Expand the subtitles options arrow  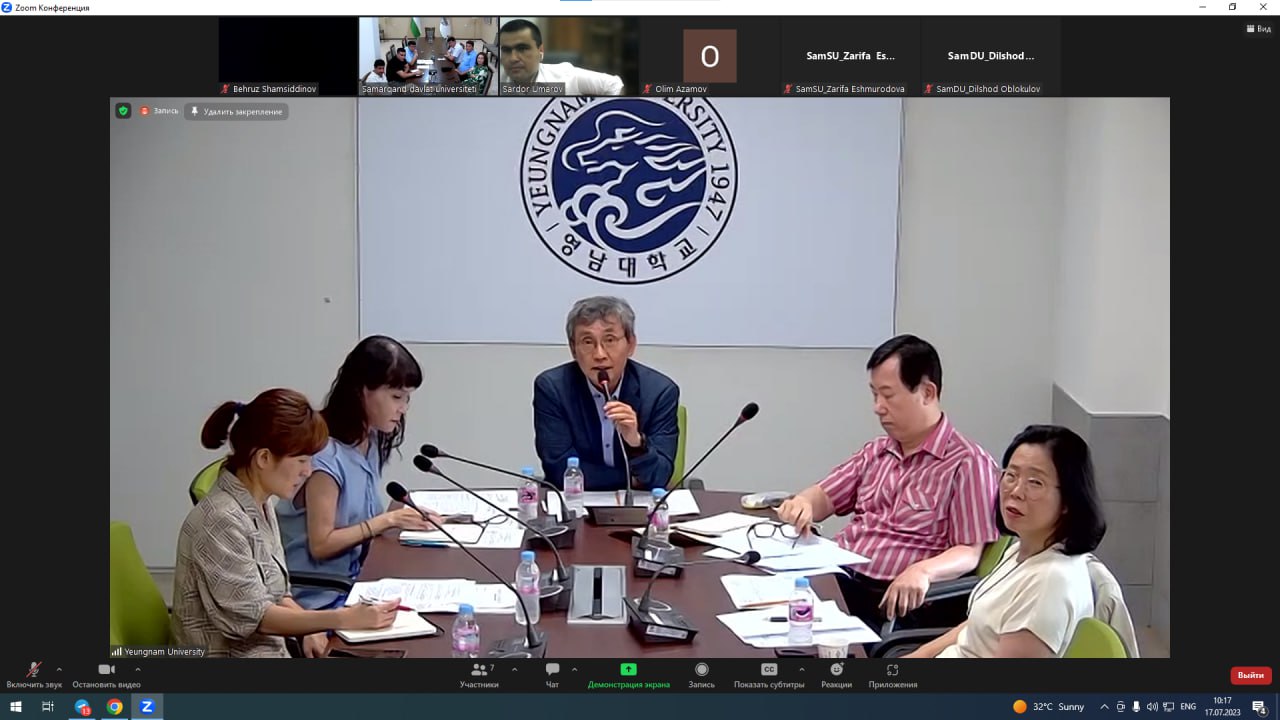(801, 669)
